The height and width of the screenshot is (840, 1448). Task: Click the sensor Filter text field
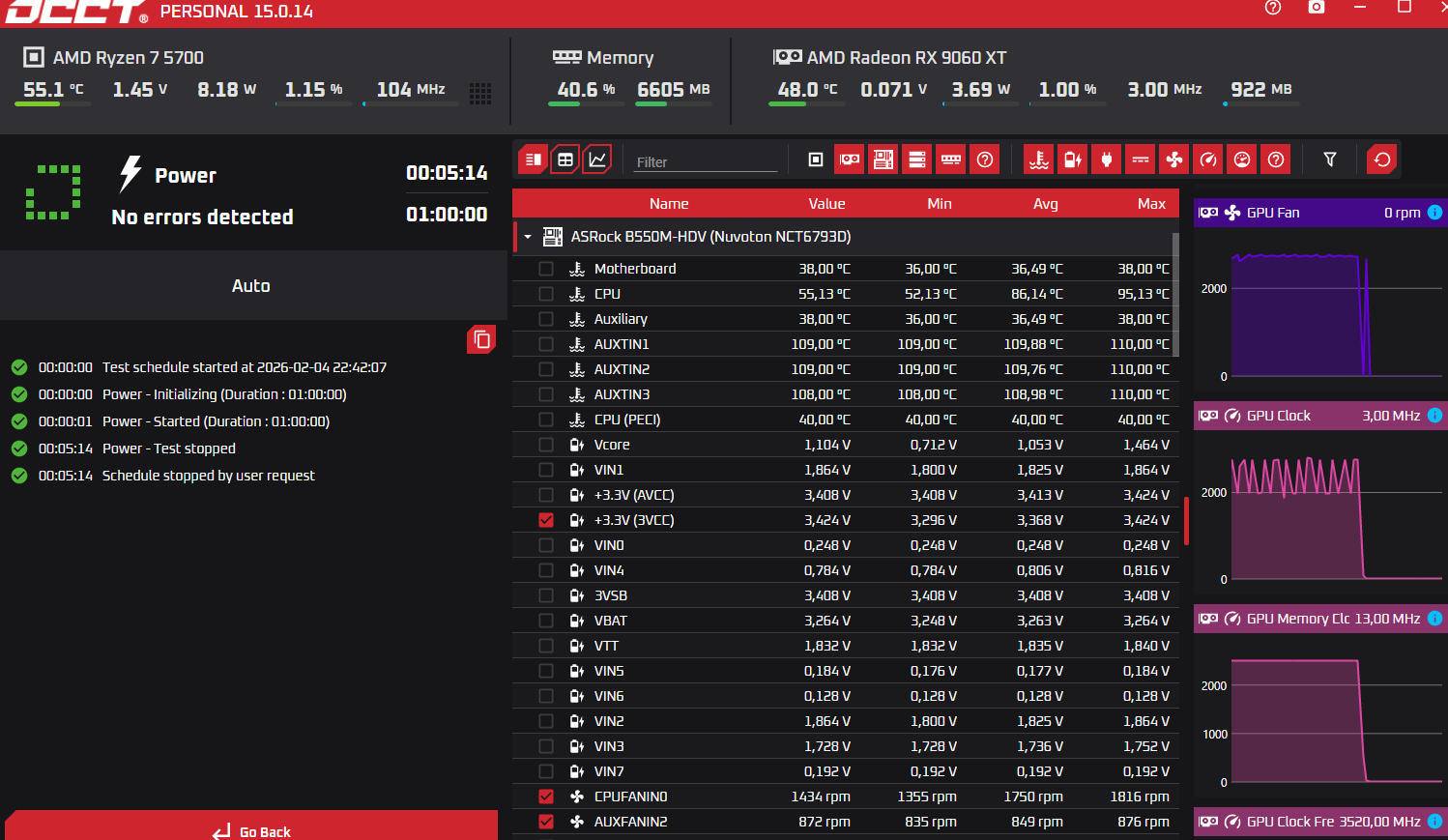tap(707, 161)
